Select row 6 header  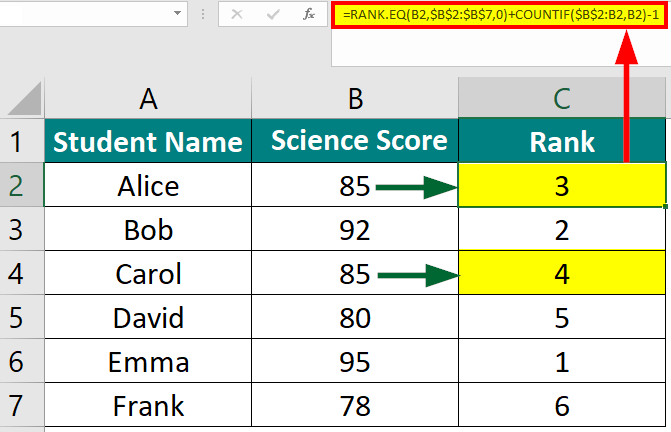click(x=22, y=361)
